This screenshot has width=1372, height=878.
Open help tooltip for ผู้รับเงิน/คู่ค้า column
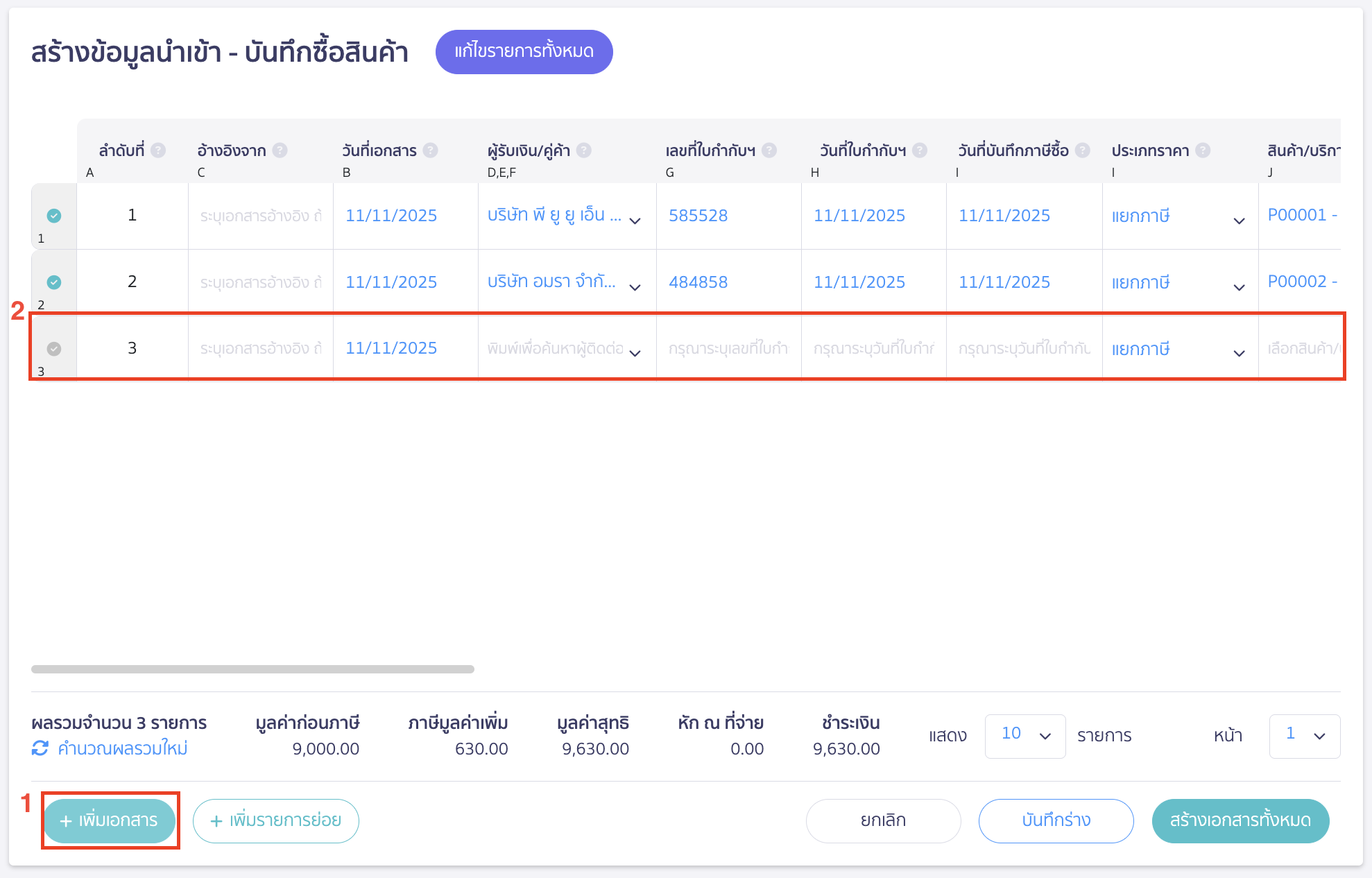(x=583, y=148)
